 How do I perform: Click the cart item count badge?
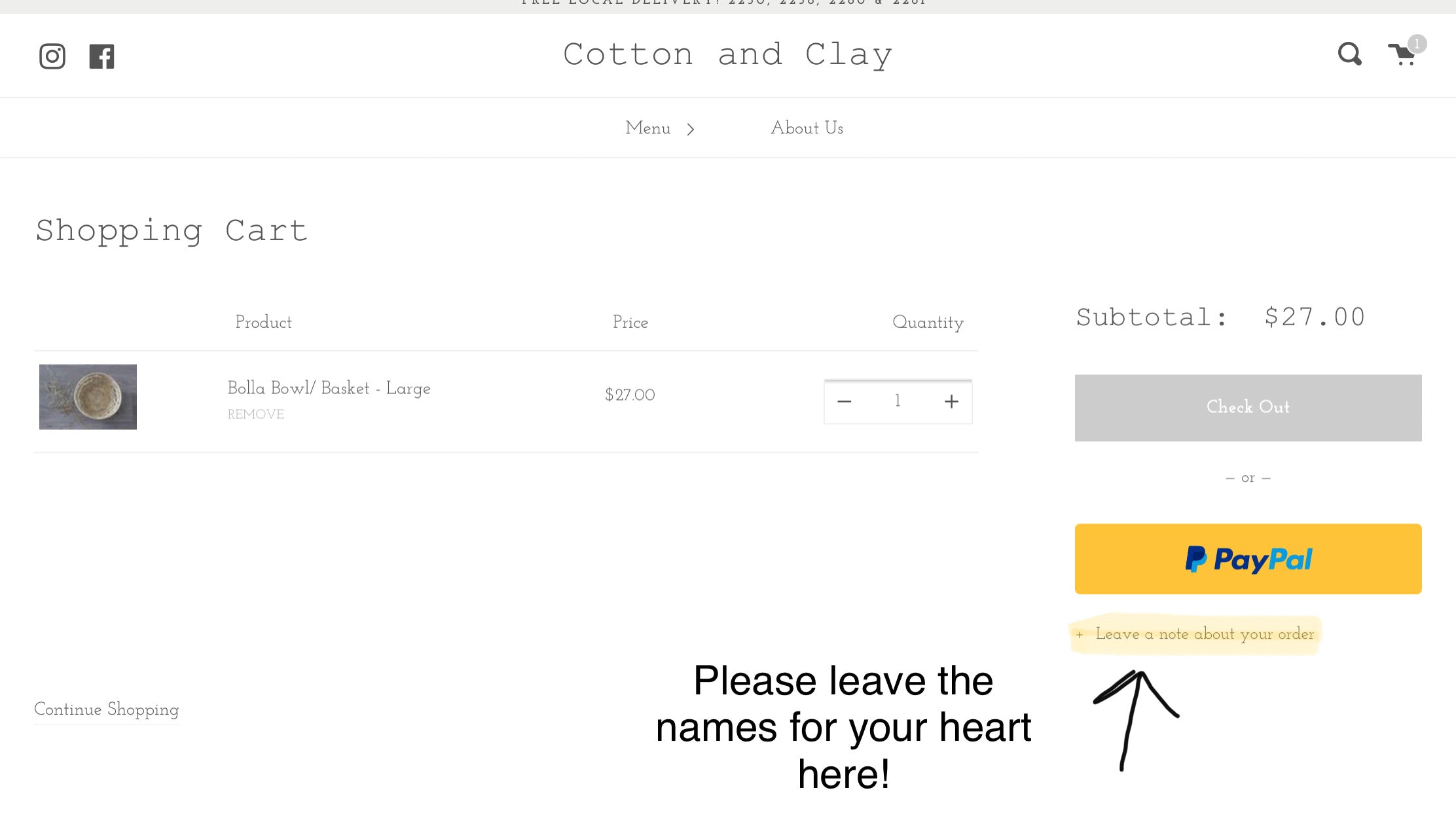(x=1417, y=44)
